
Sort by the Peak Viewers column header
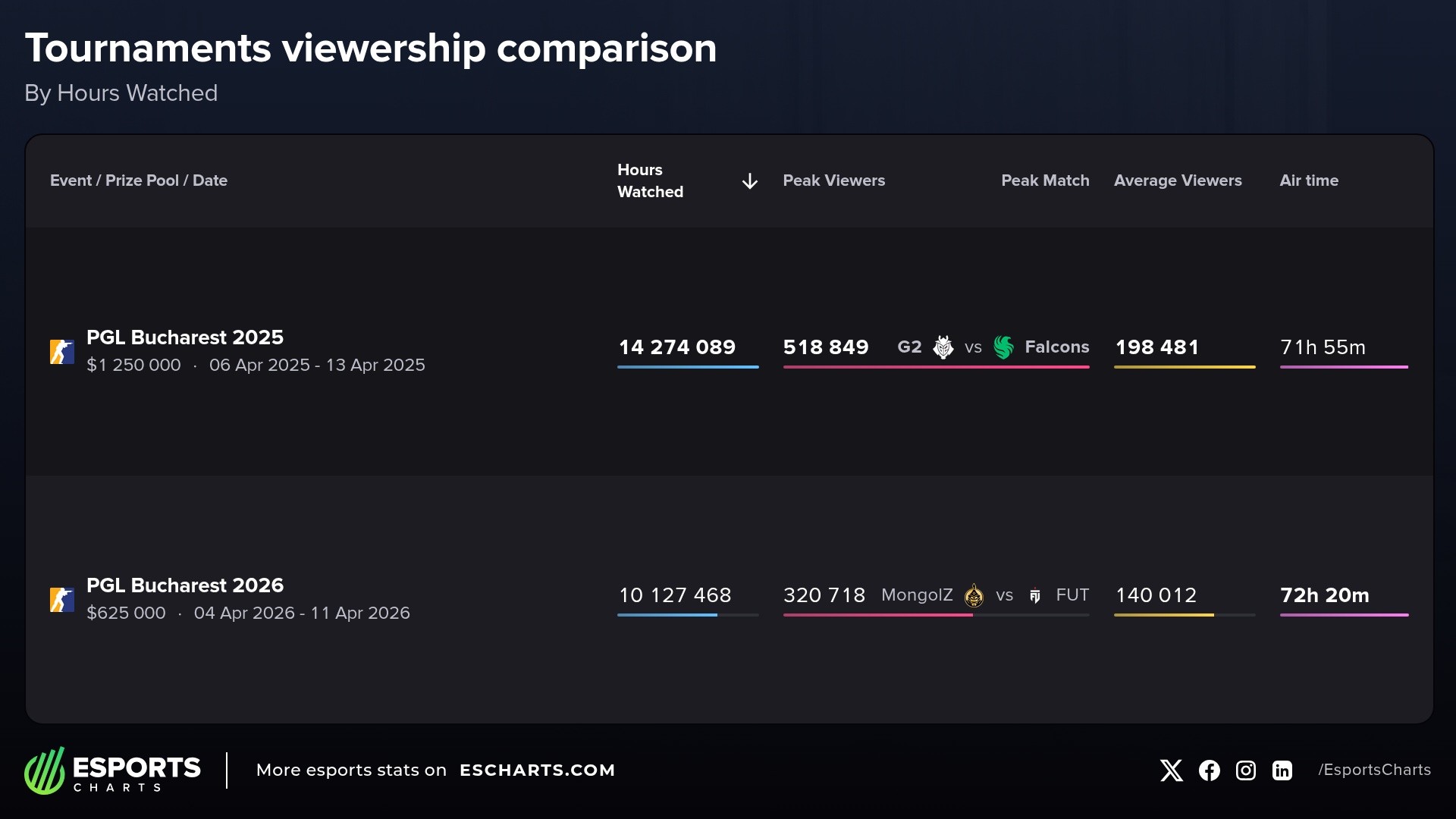pyautogui.click(x=834, y=180)
